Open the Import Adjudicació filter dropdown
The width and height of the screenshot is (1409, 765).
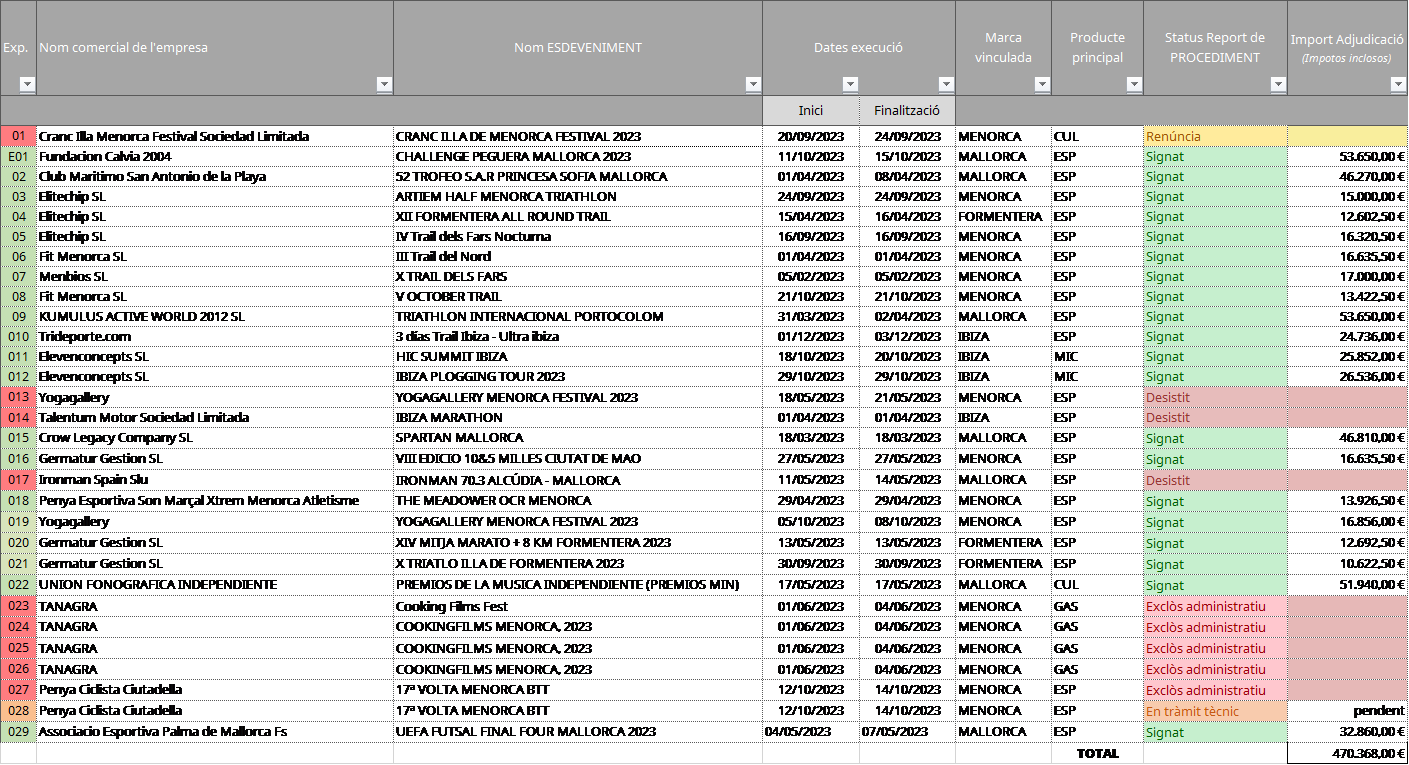pos(1398,85)
